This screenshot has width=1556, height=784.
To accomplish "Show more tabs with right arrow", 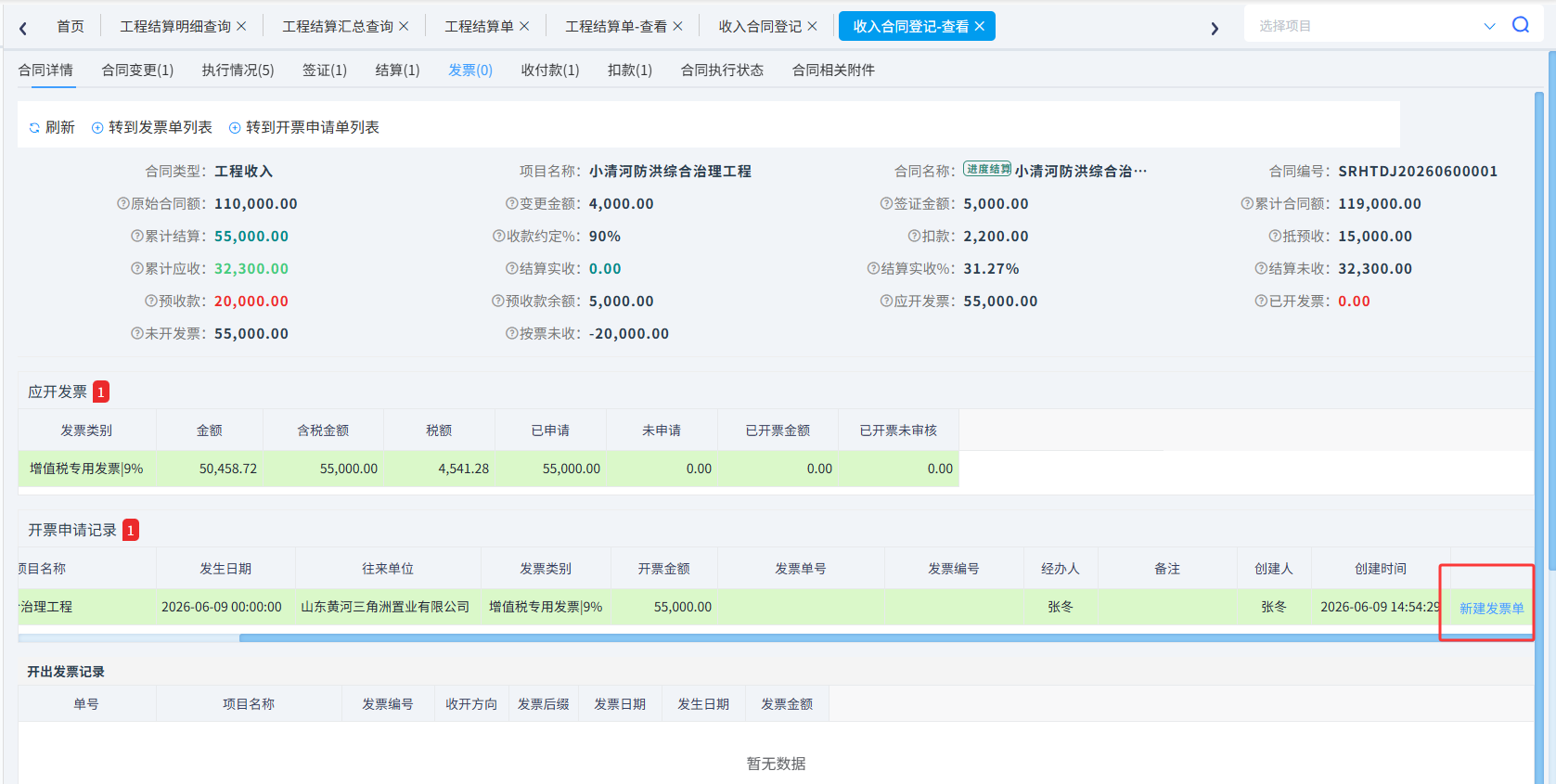I will point(1214,28).
